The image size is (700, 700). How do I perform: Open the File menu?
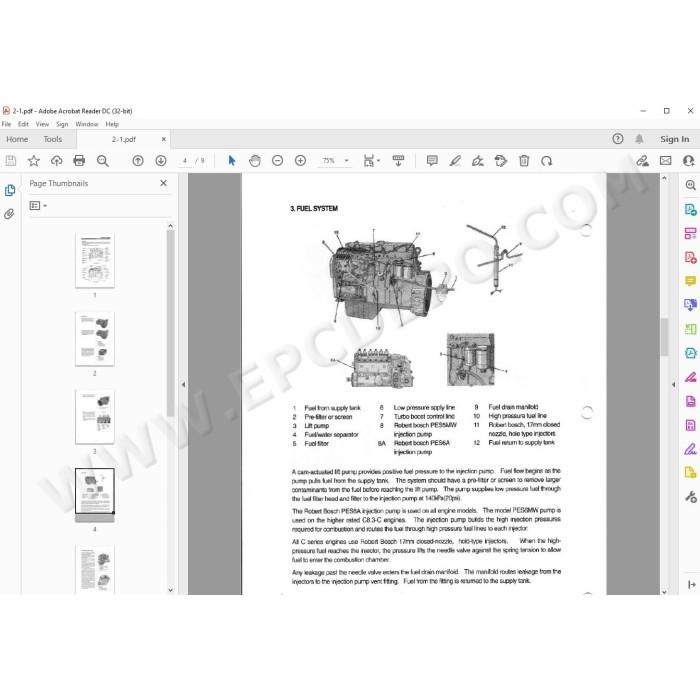pyautogui.click(x=6, y=124)
